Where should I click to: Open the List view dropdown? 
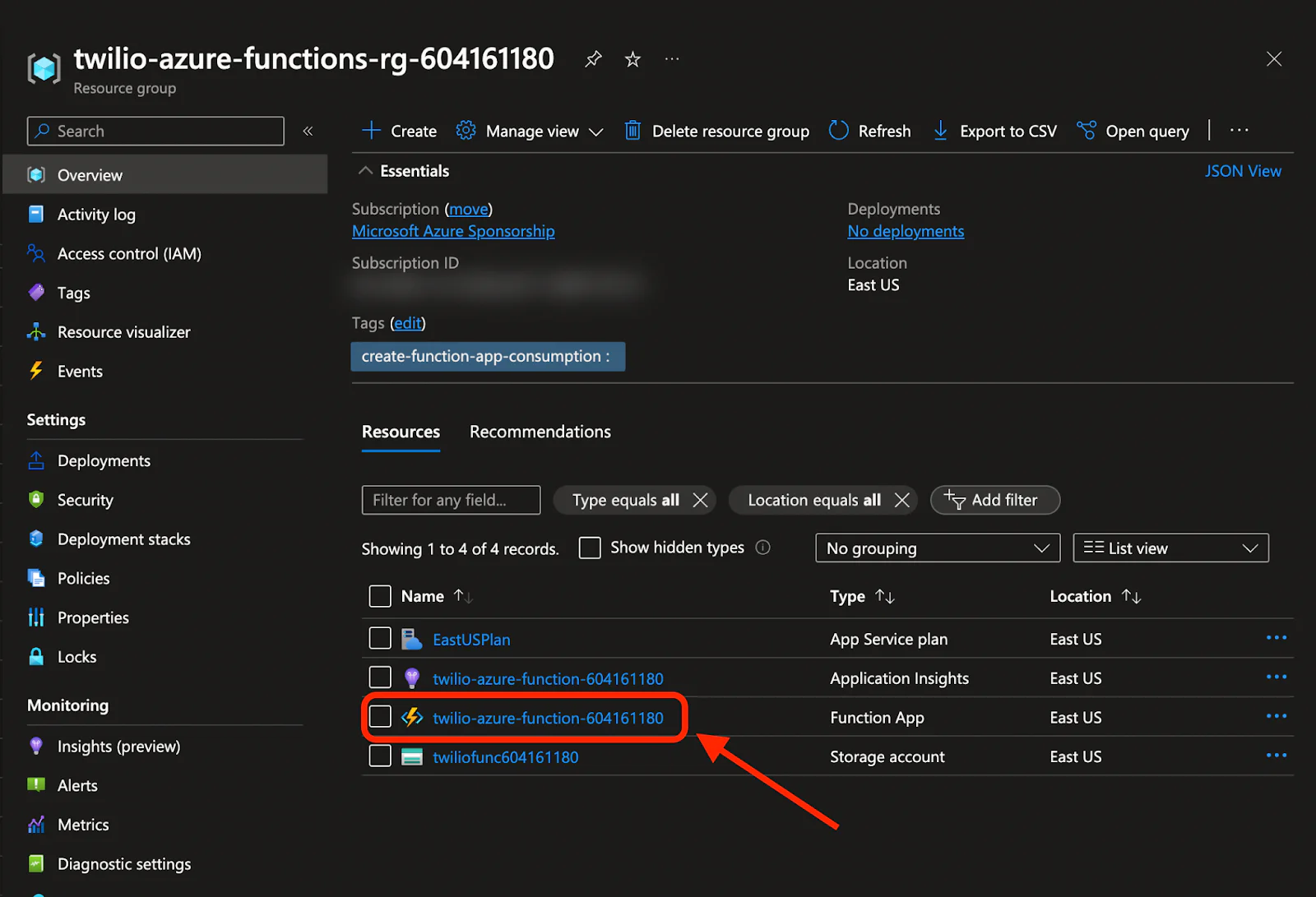1170,548
